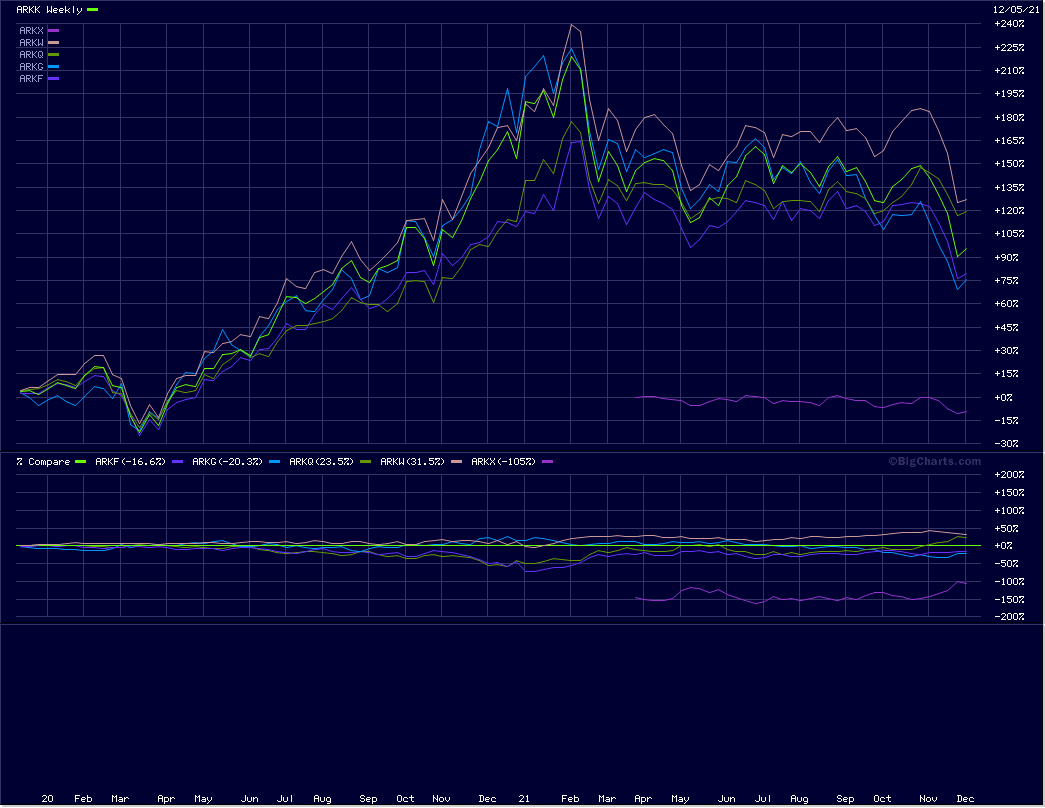The height and width of the screenshot is (808, 1045).
Task: Click the green swatch after "% Compare"
Action: click(x=81, y=462)
